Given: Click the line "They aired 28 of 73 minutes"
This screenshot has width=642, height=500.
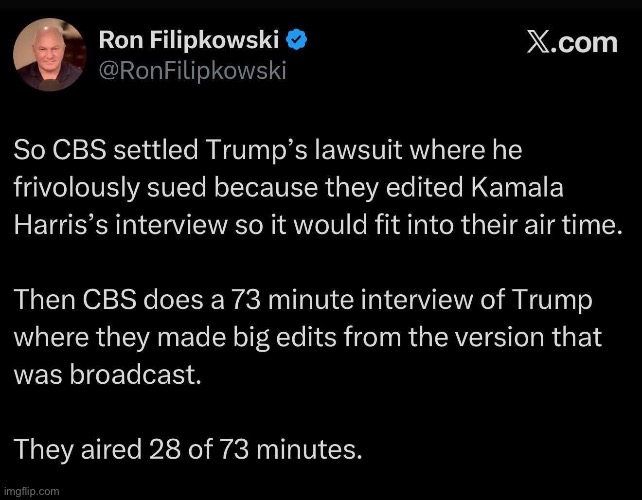Looking at the screenshot, I should coord(187,449).
